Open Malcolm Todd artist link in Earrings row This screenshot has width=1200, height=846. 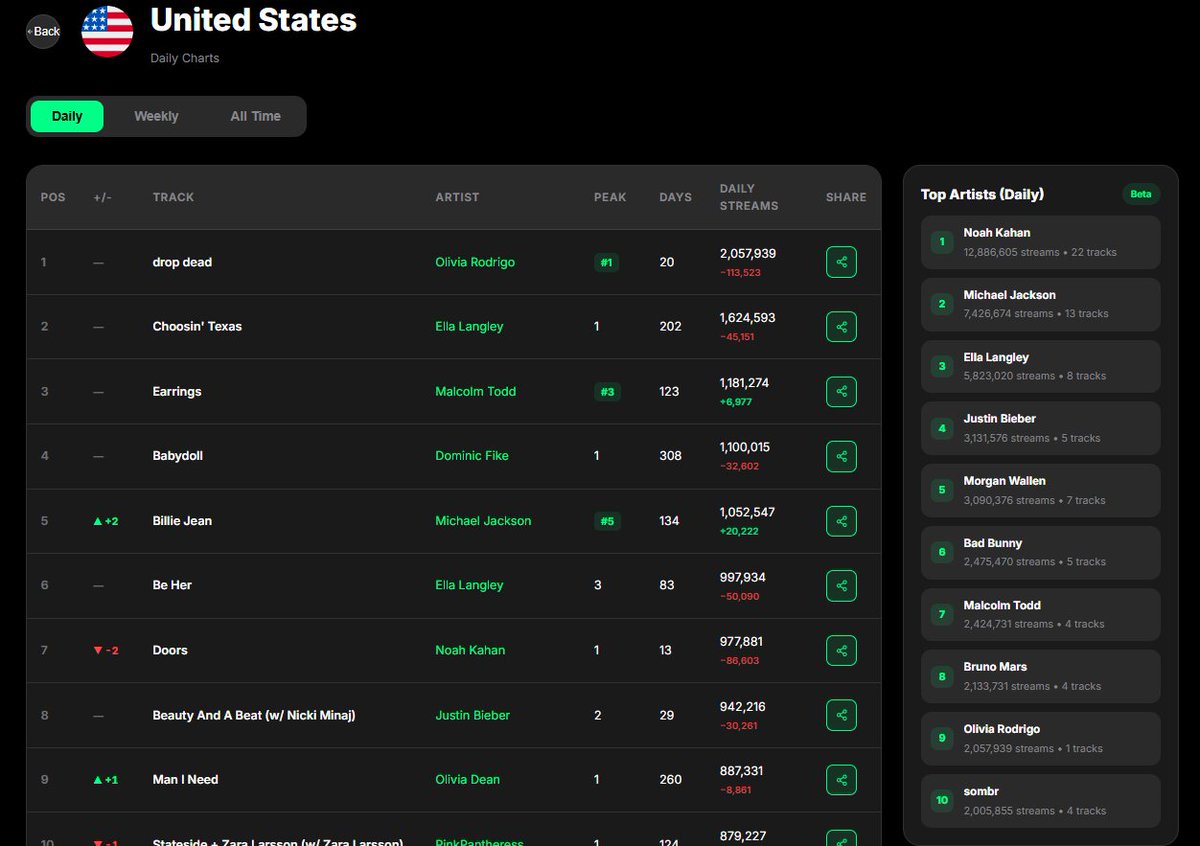475,391
